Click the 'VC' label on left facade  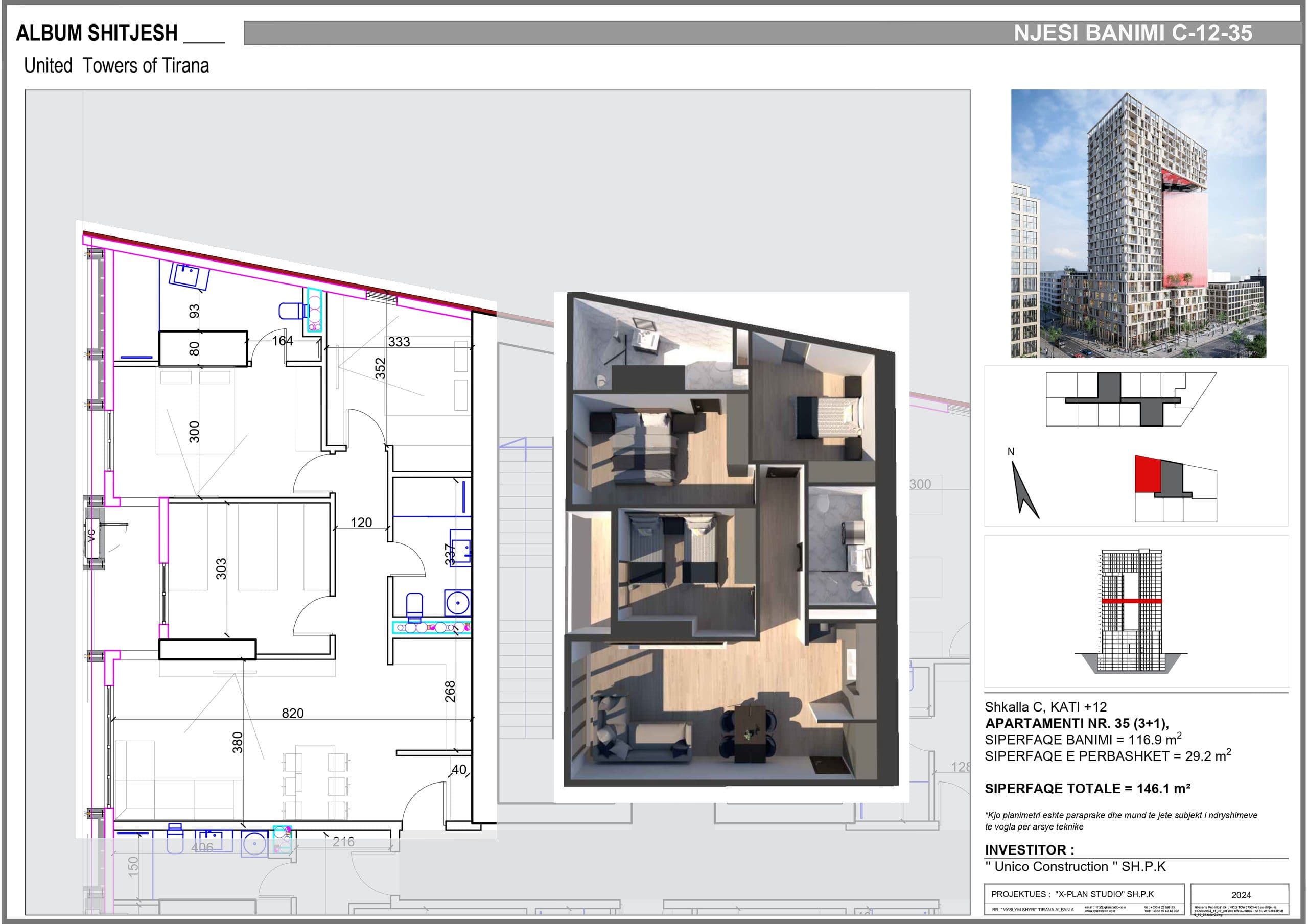pos(91,536)
